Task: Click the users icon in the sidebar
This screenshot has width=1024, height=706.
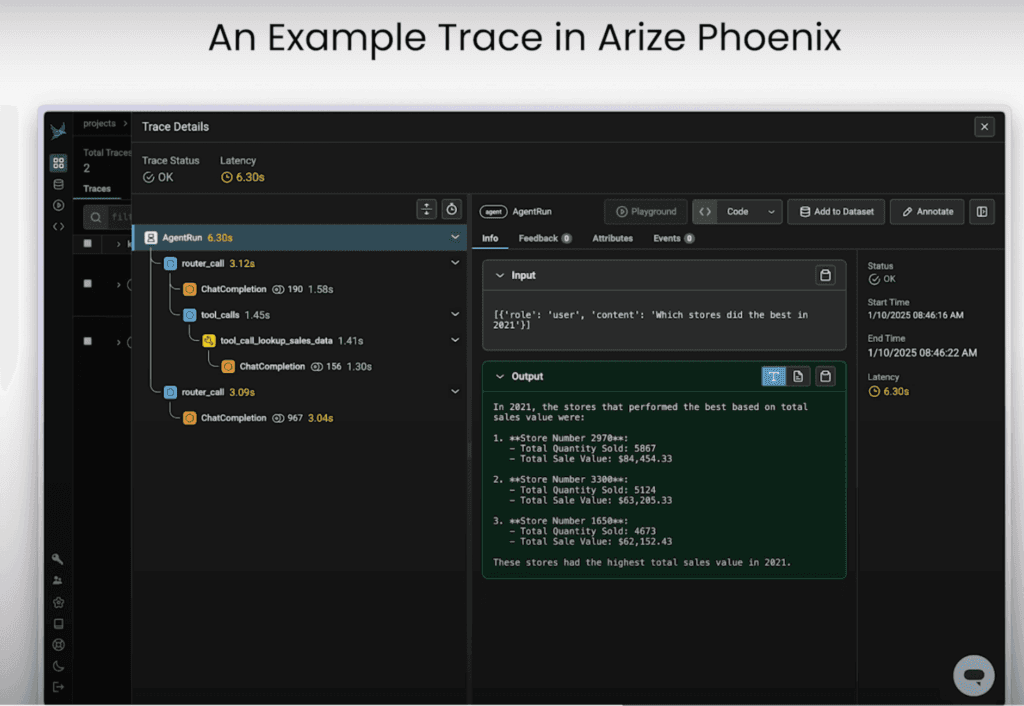Action: click(x=57, y=580)
